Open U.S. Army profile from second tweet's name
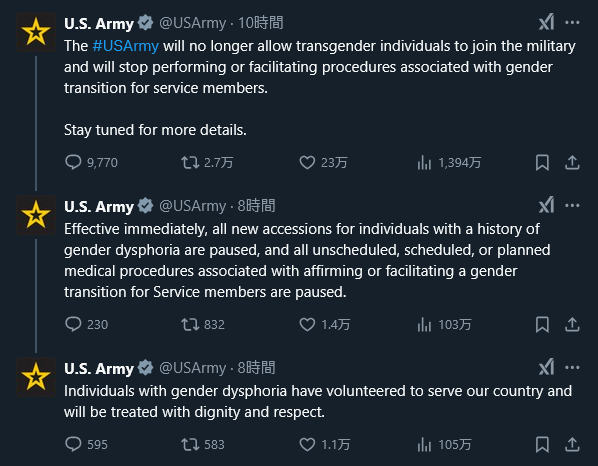Image resolution: width=598 pixels, height=466 pixels. point(99,206)
